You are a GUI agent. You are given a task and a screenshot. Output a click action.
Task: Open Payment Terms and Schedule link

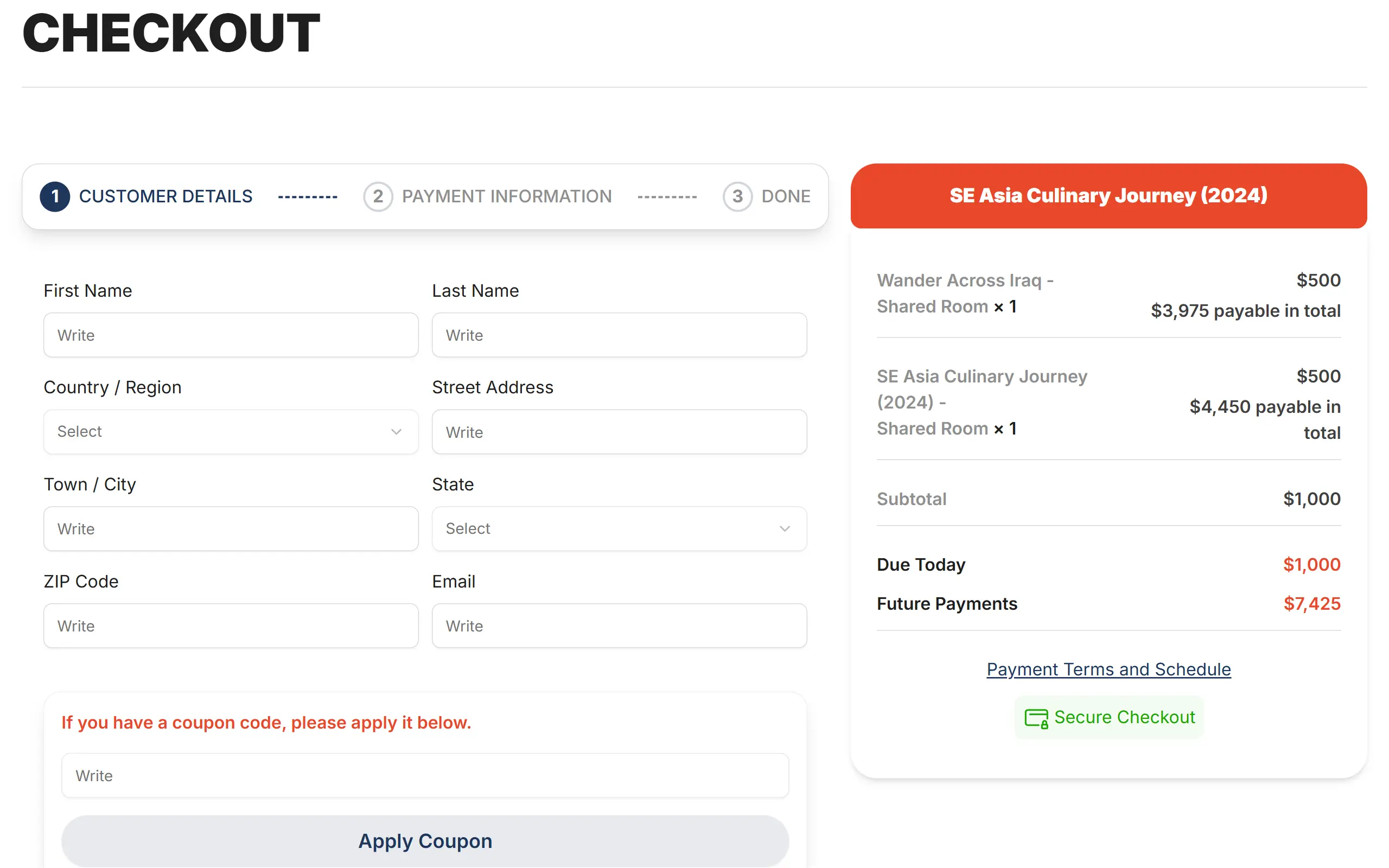(x=1108, y=669)
